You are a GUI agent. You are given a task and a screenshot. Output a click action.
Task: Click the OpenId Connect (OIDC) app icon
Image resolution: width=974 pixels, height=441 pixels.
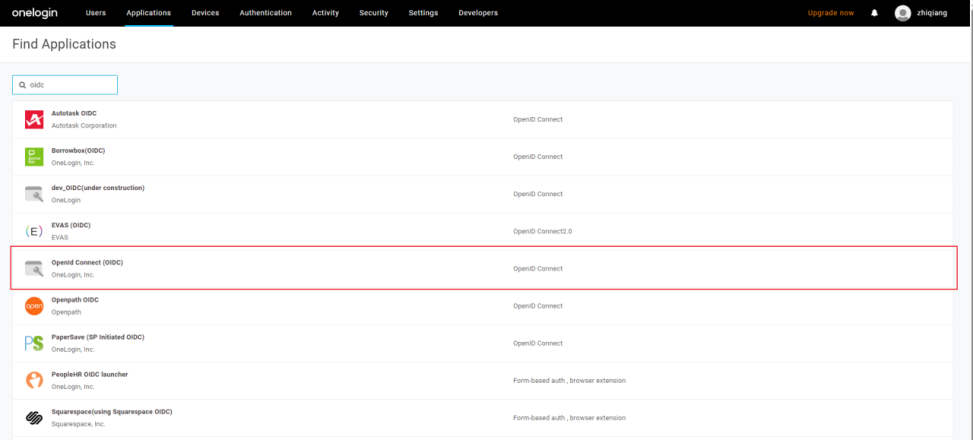pos(34,268)
